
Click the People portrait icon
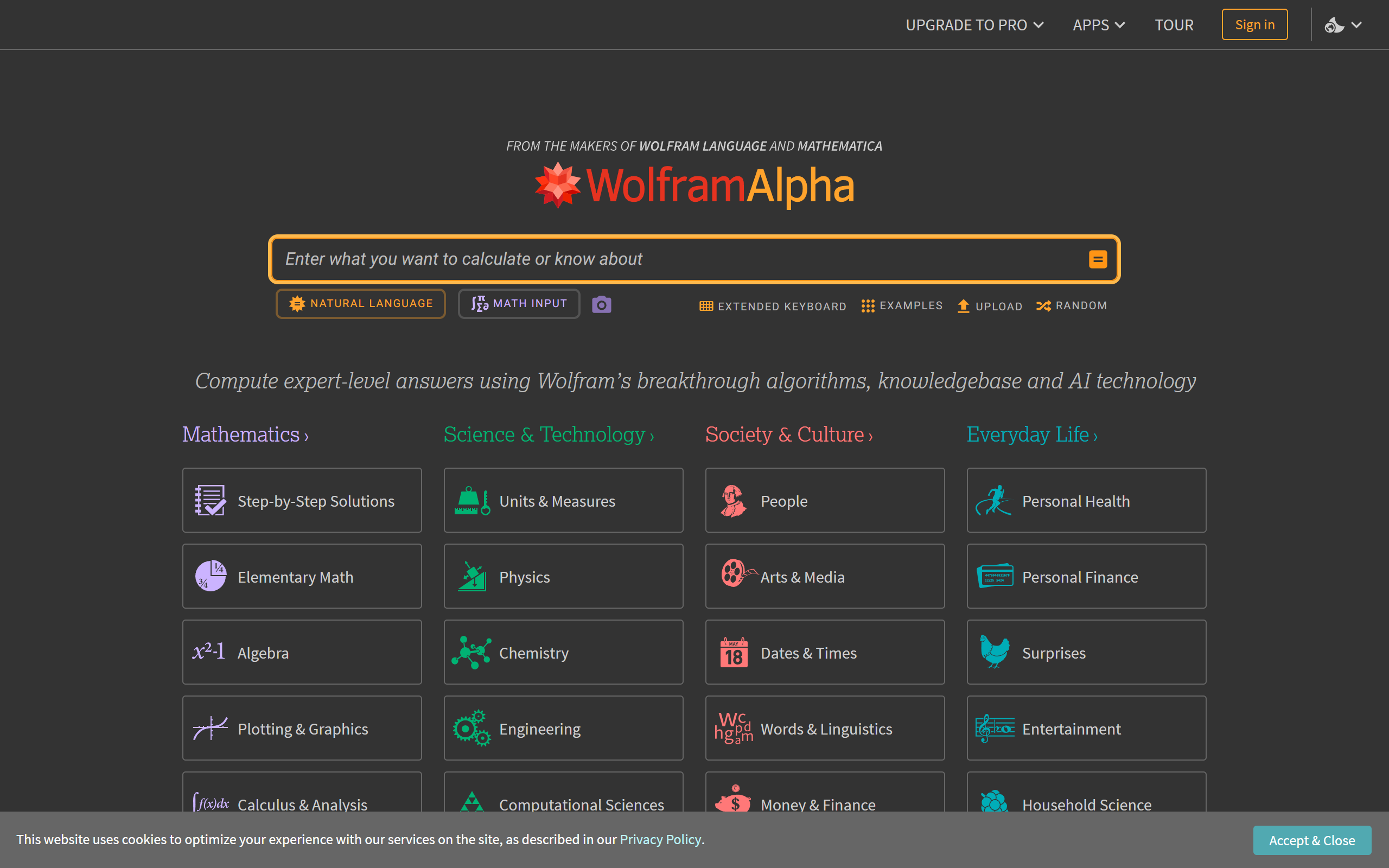(x=733, y=501)
